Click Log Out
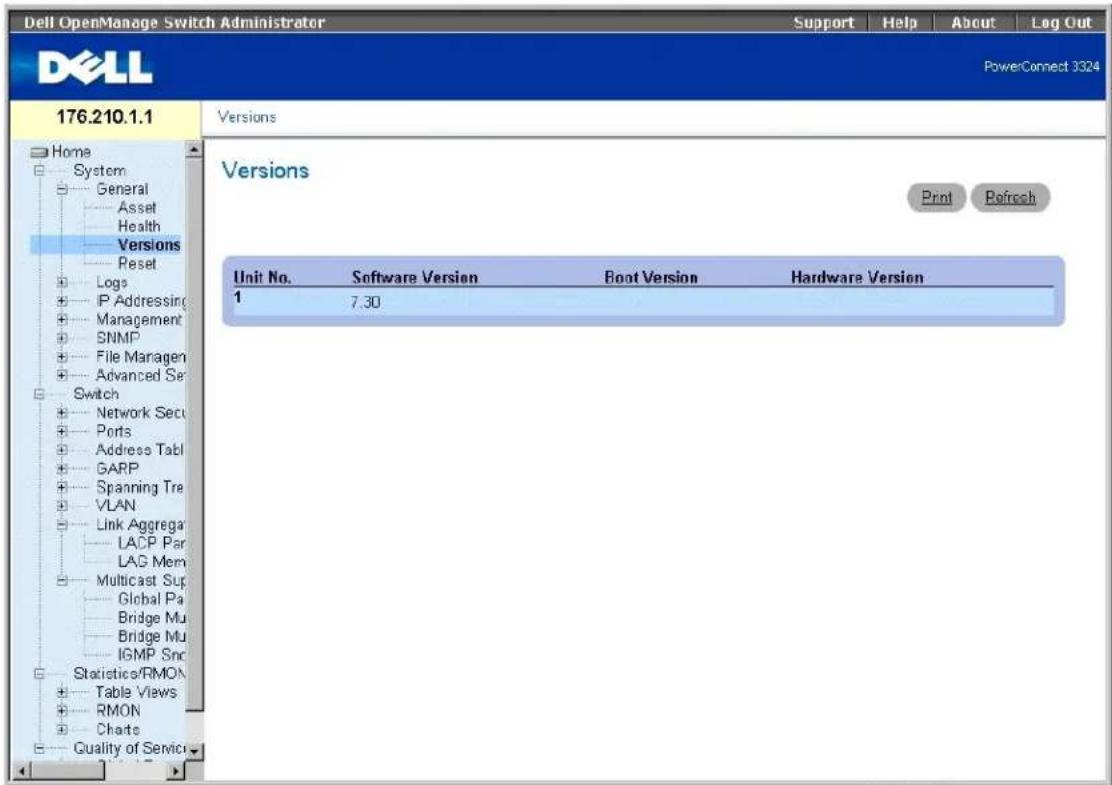The height and width of the screenshot is (785, 1112). point(1061,23)
